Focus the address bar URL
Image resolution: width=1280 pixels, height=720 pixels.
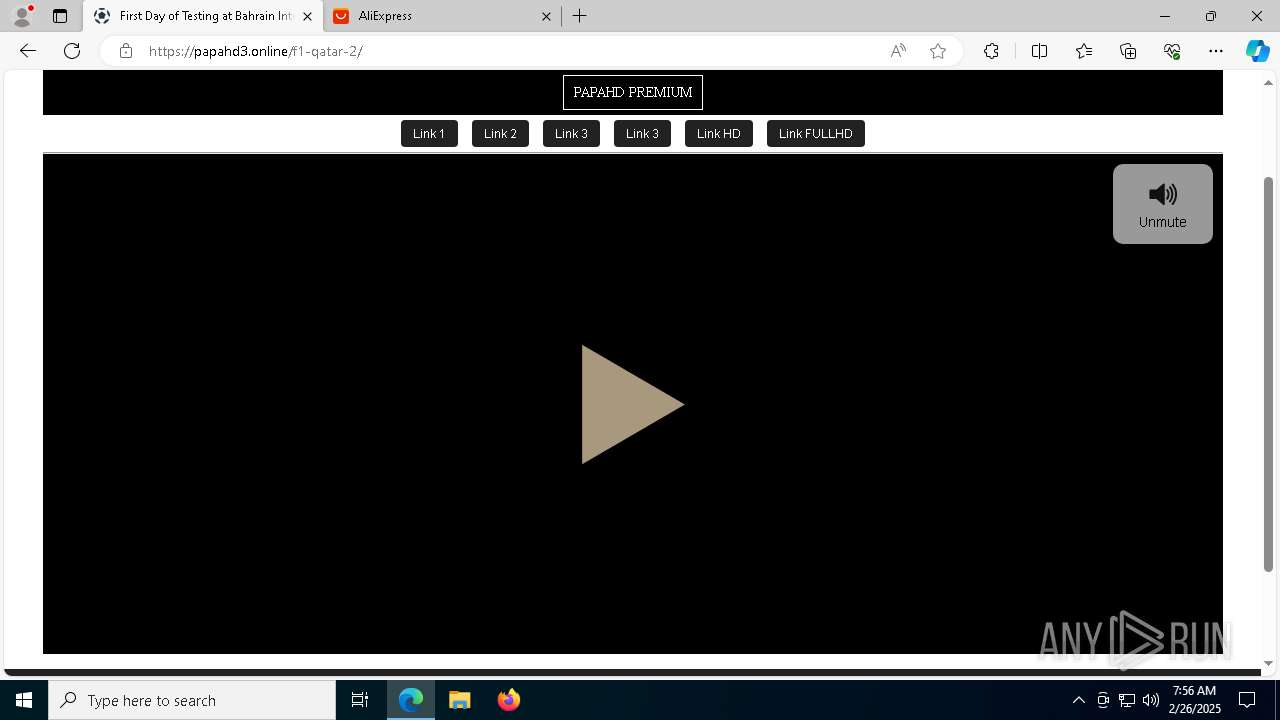[x=510, y=51]
